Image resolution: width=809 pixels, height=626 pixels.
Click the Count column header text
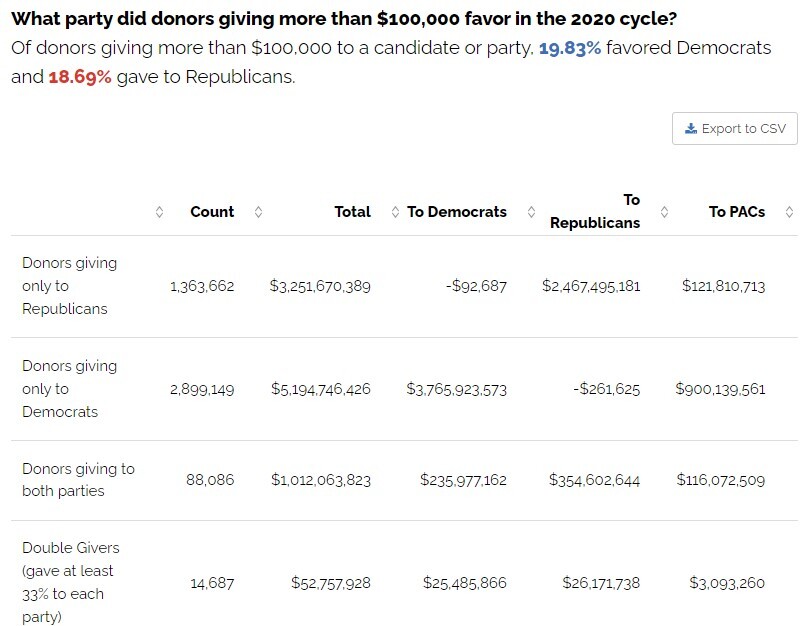click(212, 212)
